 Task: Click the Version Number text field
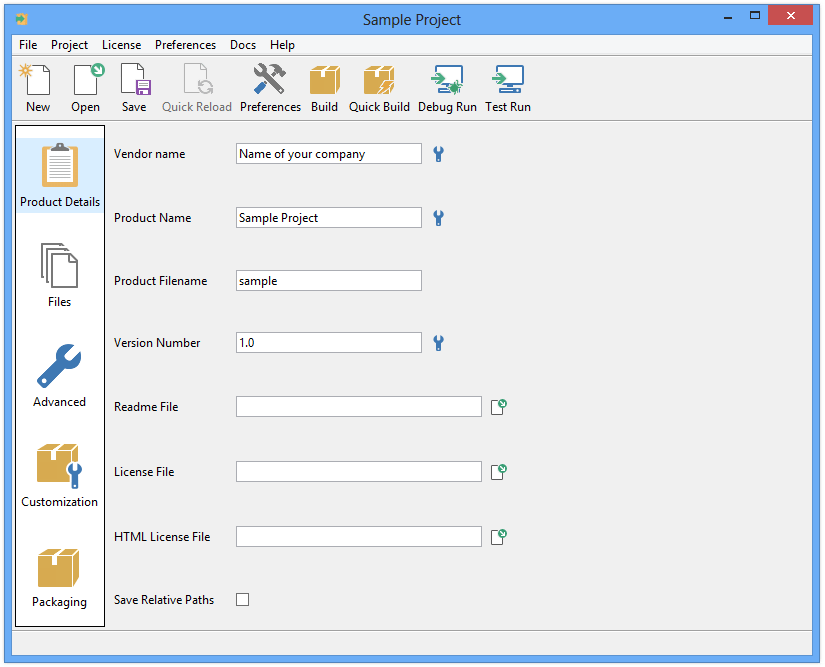329,343
